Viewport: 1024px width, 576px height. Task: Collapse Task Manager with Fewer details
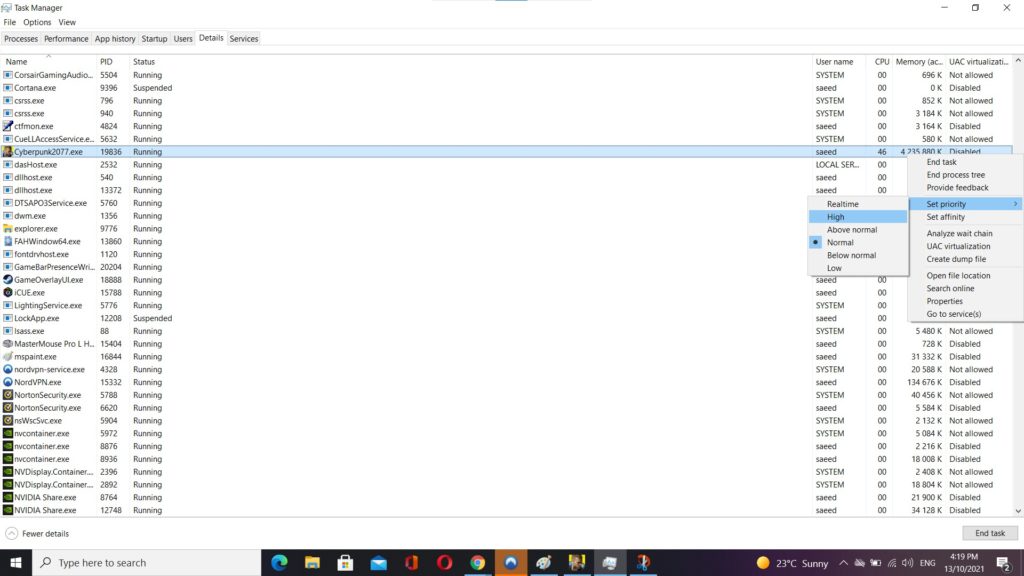(x=38, y=533)
